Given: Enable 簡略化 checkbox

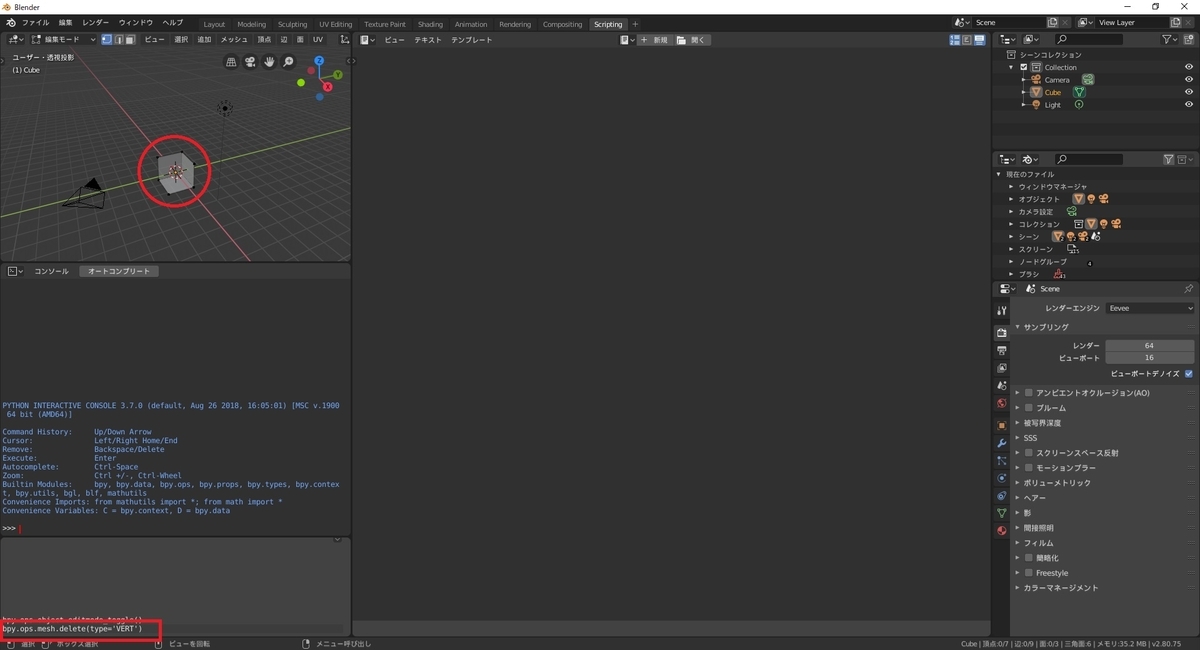Looking at the screenshot, I should 1028,558.
